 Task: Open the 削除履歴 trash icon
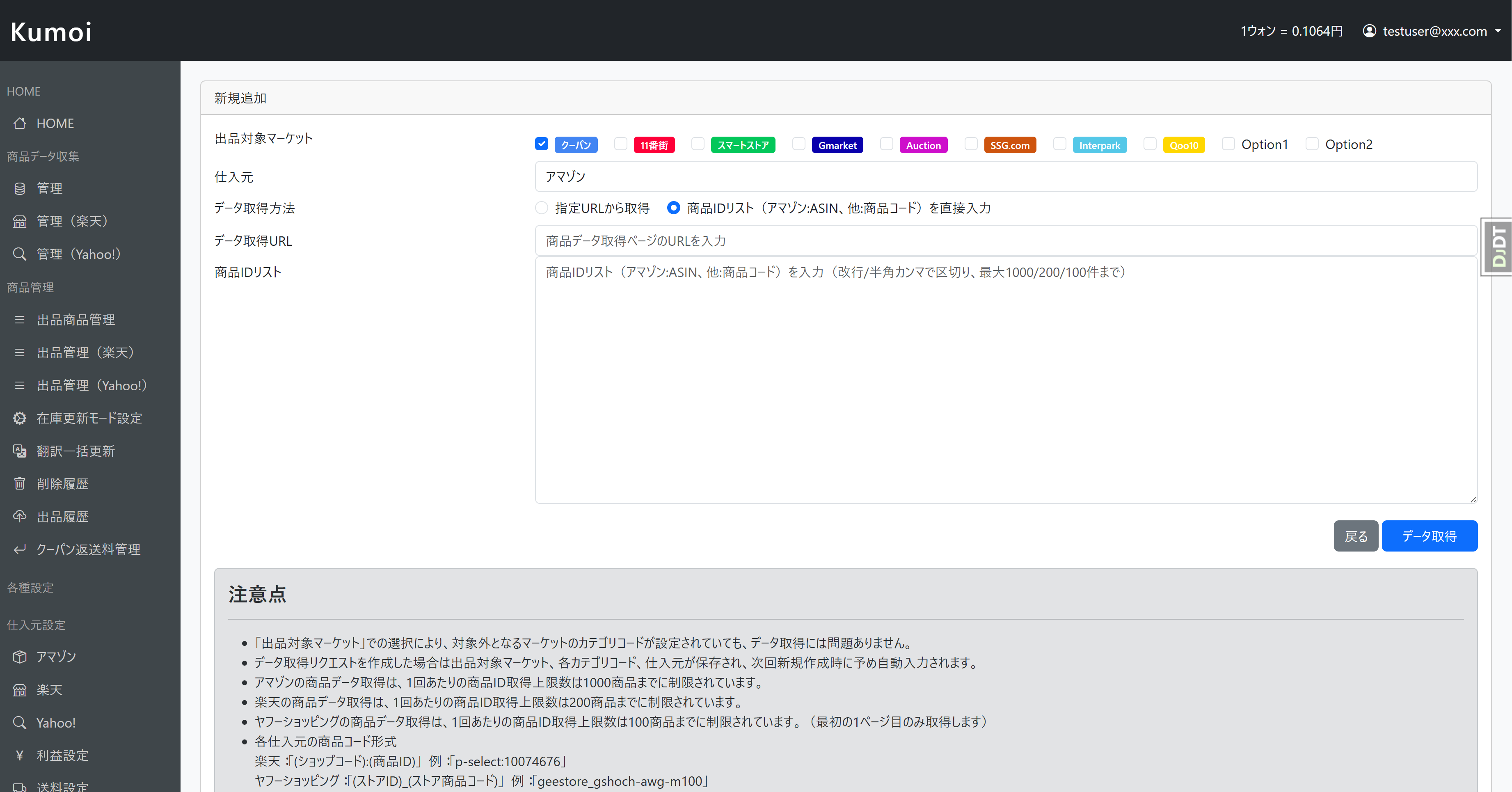click(20, 483)
